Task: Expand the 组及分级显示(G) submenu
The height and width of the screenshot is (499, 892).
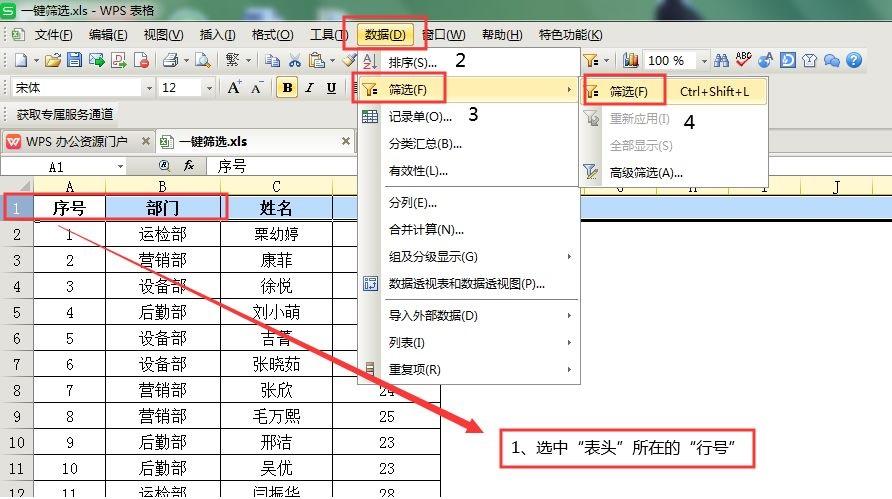Action: pos(569,257)
